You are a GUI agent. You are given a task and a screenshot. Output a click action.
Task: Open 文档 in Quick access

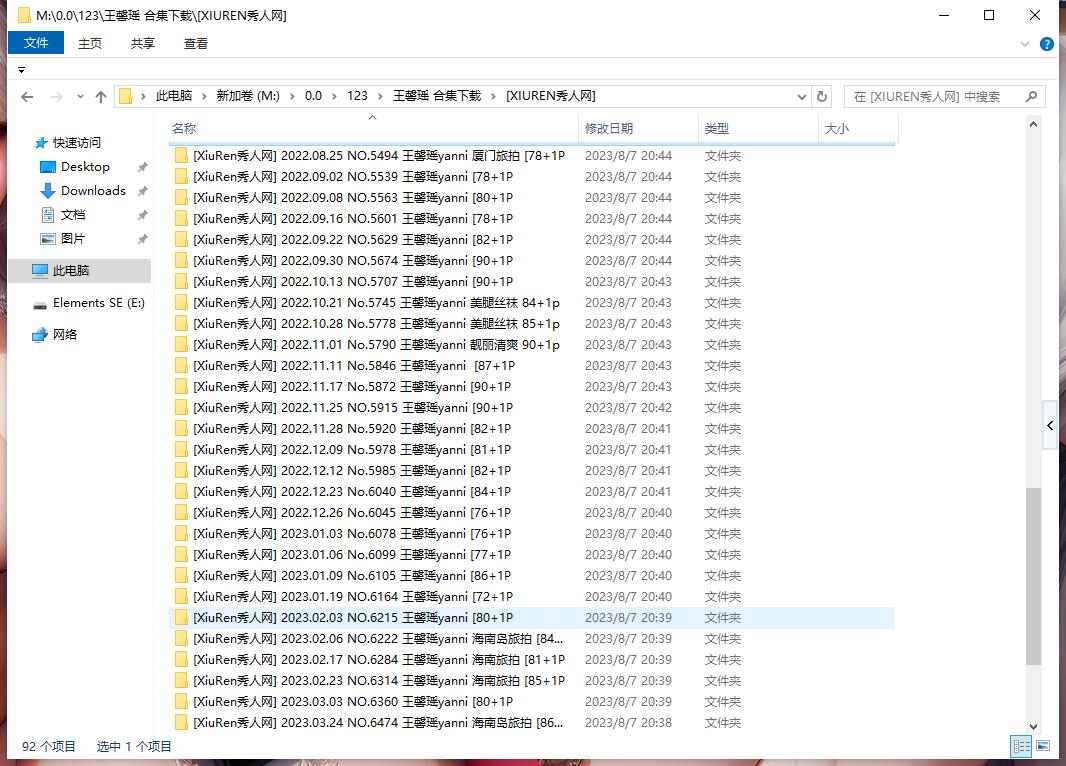pos(73,215)
